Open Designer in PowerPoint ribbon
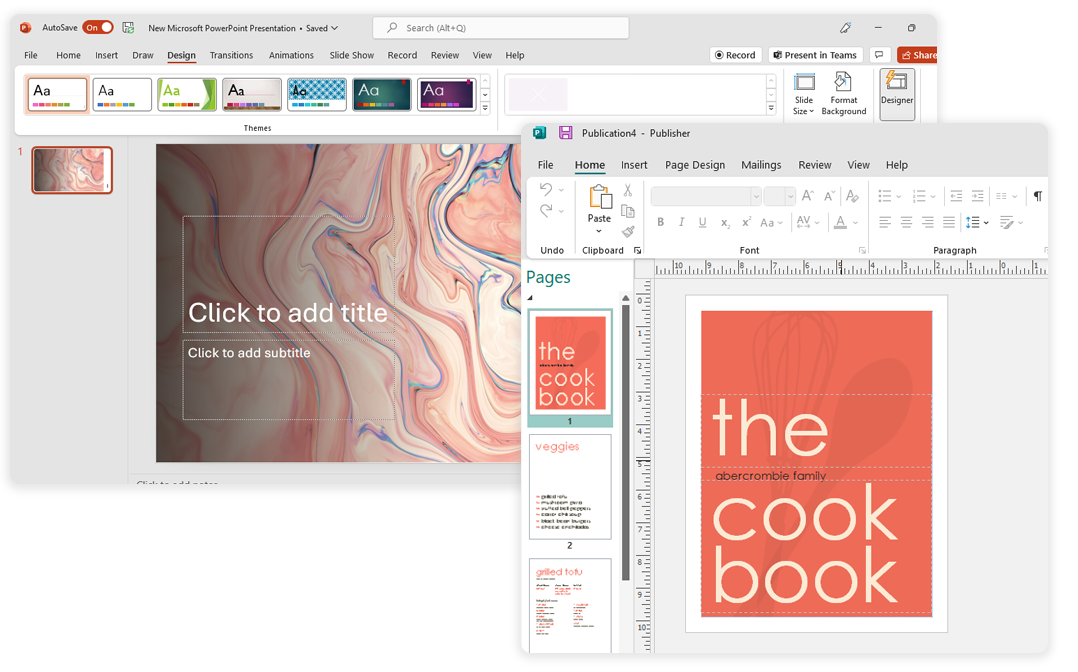Viewport: 1078px width, 672px height. [897, 94]
